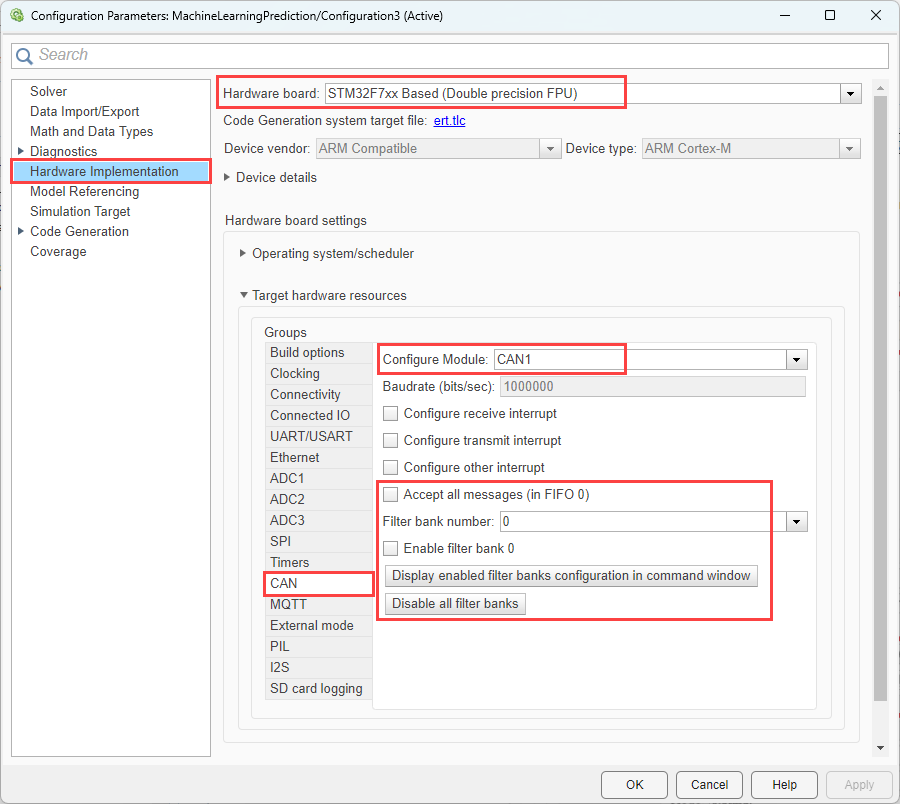Enable Configure receive interrupt
Image resolution: width=900 pixels, height=804 pixels.
[x=390, y=413]
